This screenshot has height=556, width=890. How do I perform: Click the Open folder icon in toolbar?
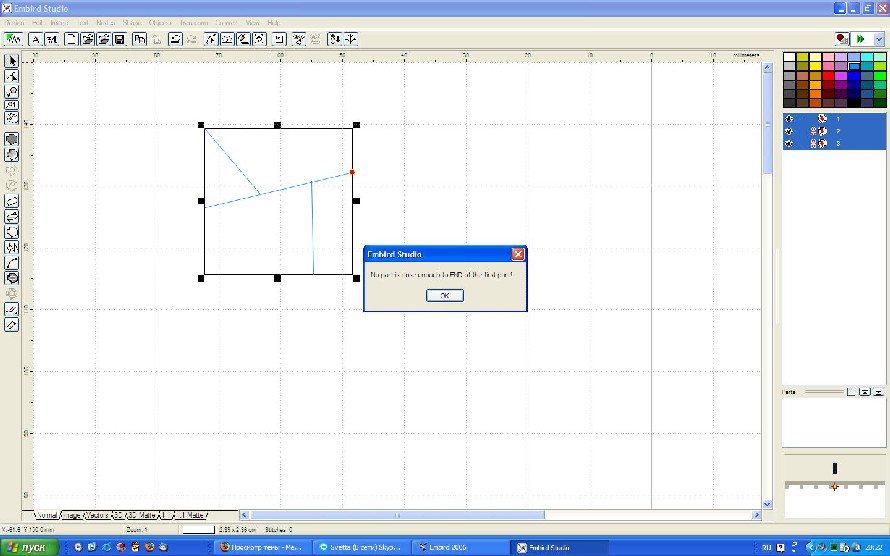click(x=87, y=39)
